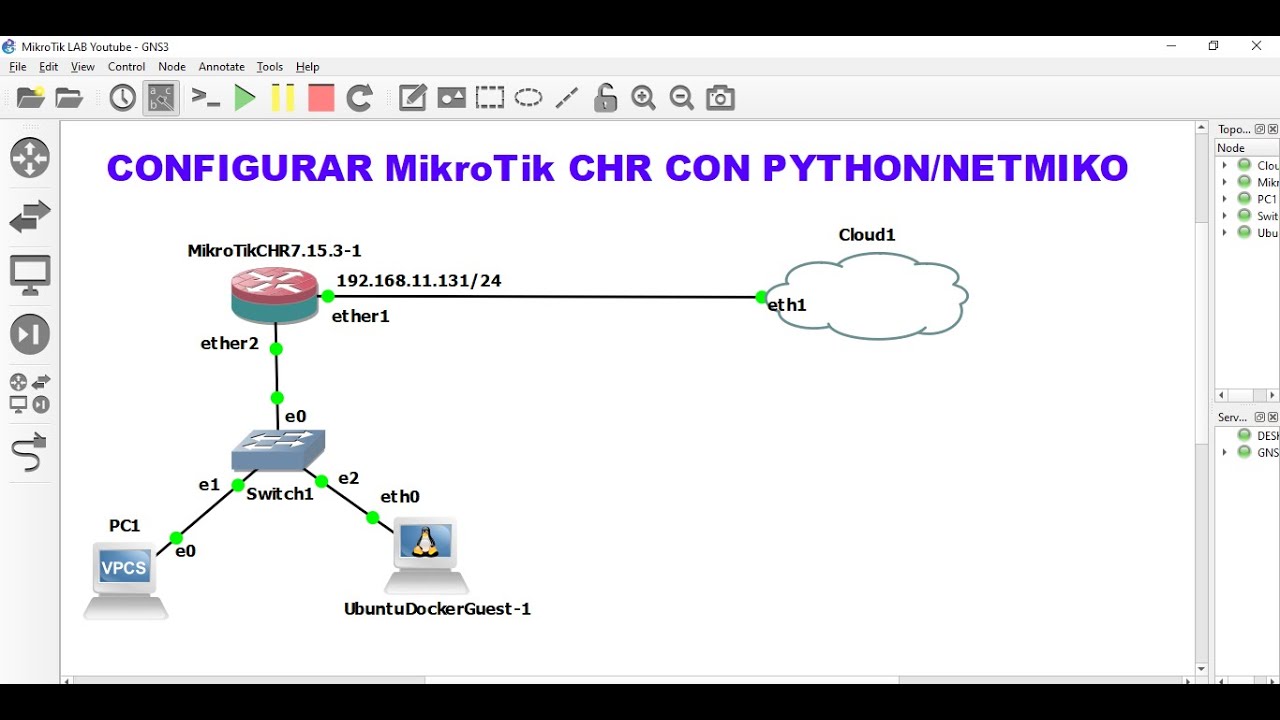
Task: Expand the GNS... server in Servers summary
Action: point(1225,452)
